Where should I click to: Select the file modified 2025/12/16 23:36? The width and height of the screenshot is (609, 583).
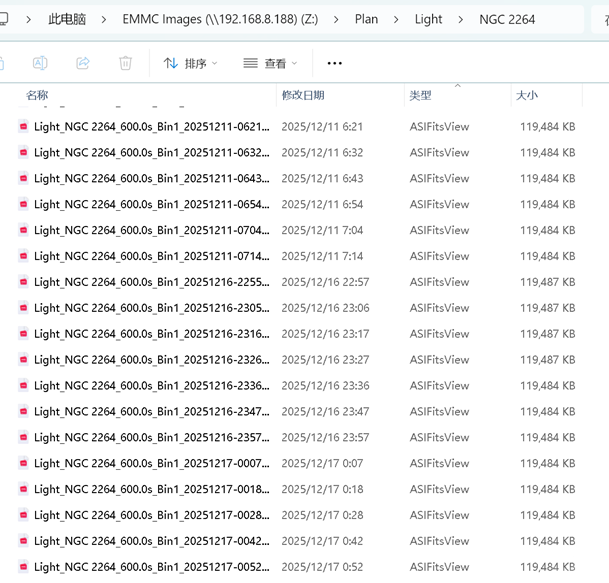coord(150,386)
